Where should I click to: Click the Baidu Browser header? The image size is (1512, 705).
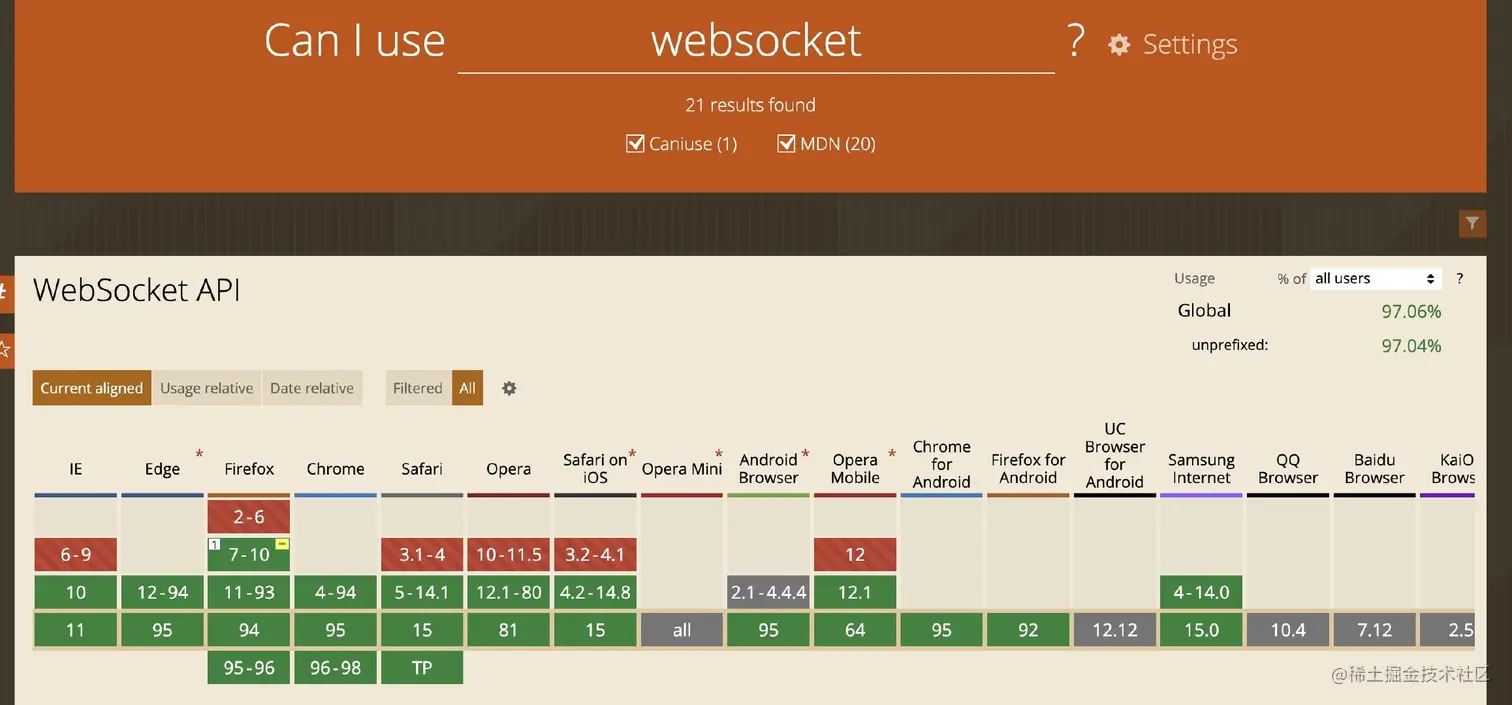(x=1374, y=468)
